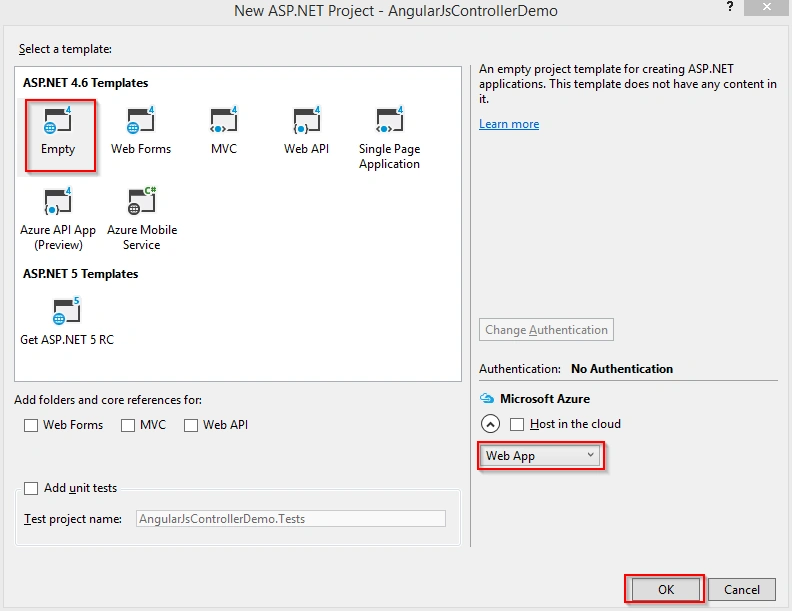Enable Web Forms core references checkbox

31,425
